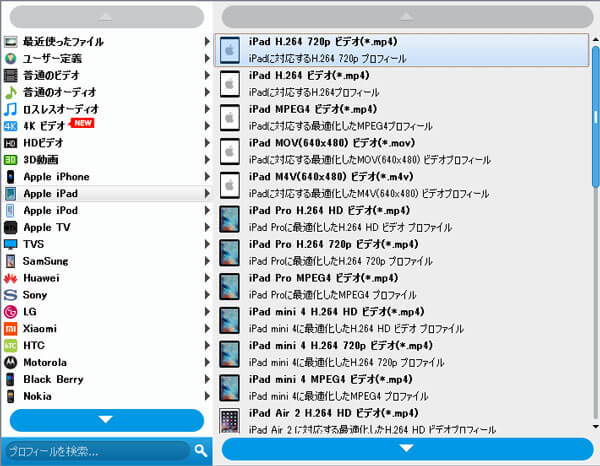Image resolution: width=600 pixels, height=466 pixels.
Task: Expand the SamSung category arrow
Action: coord(207,260)
